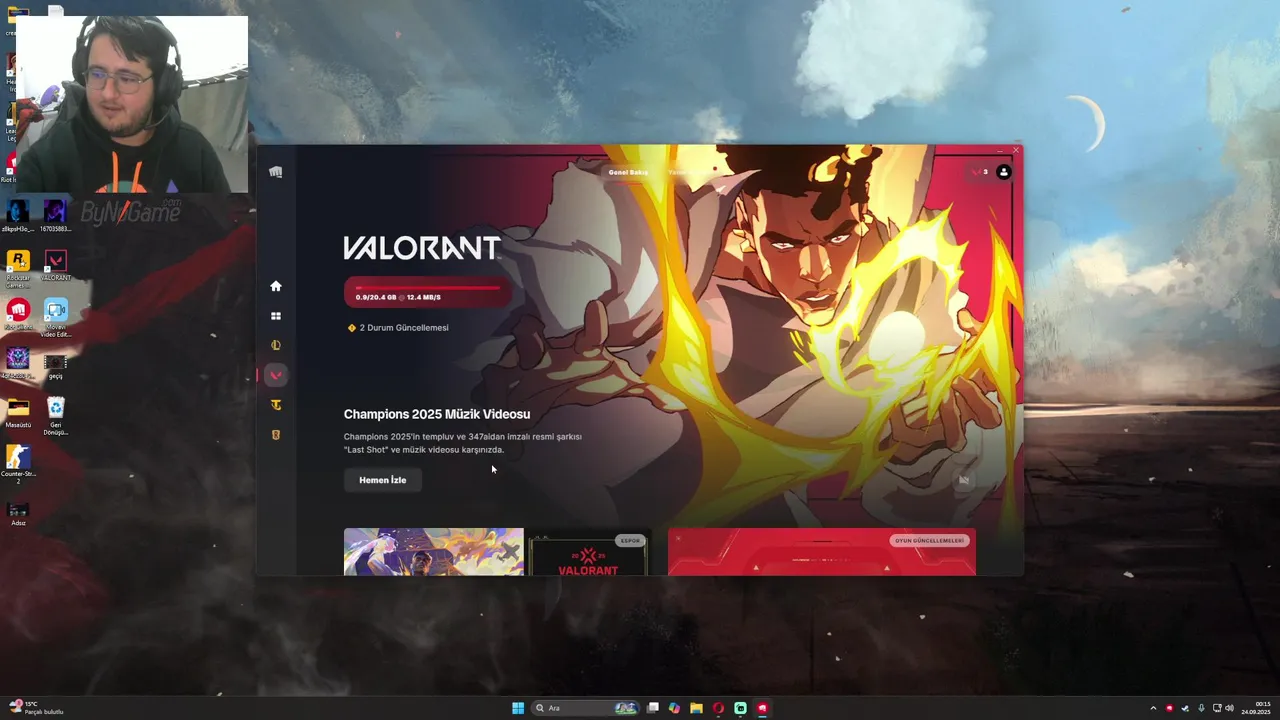Image resolution: width=1280 pixels, height=720 pixels.
Task: Click the Hemen İzle button
Action: click(x=383, y=480)
